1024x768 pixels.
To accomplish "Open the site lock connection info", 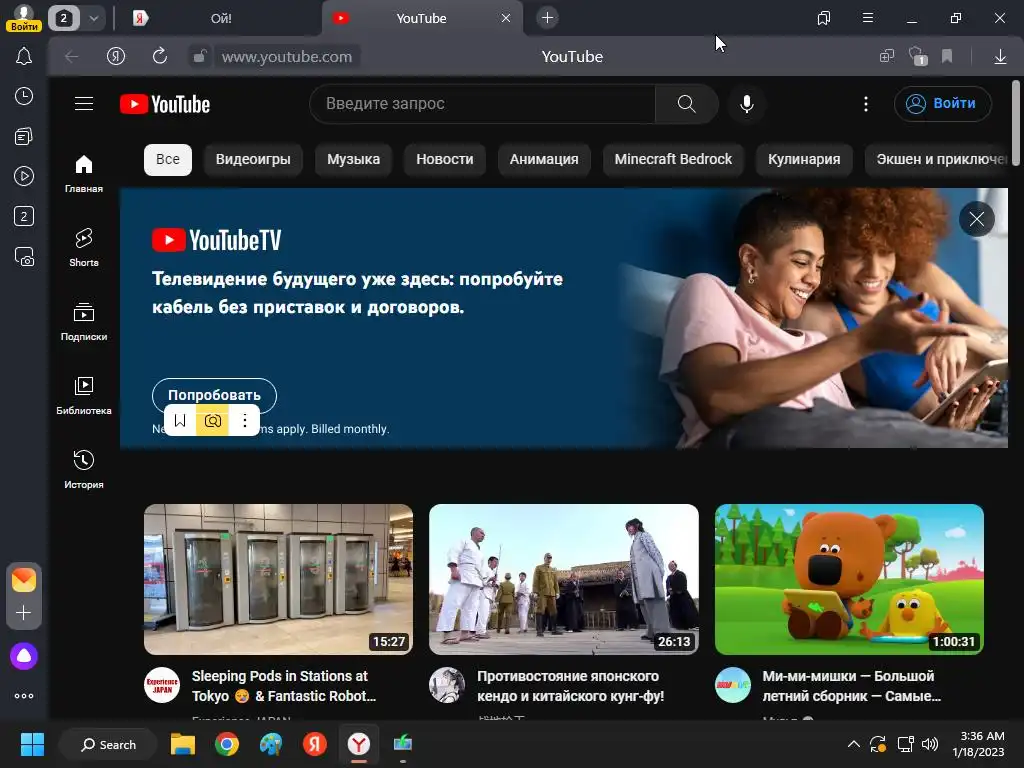I will tap(199, 57).
